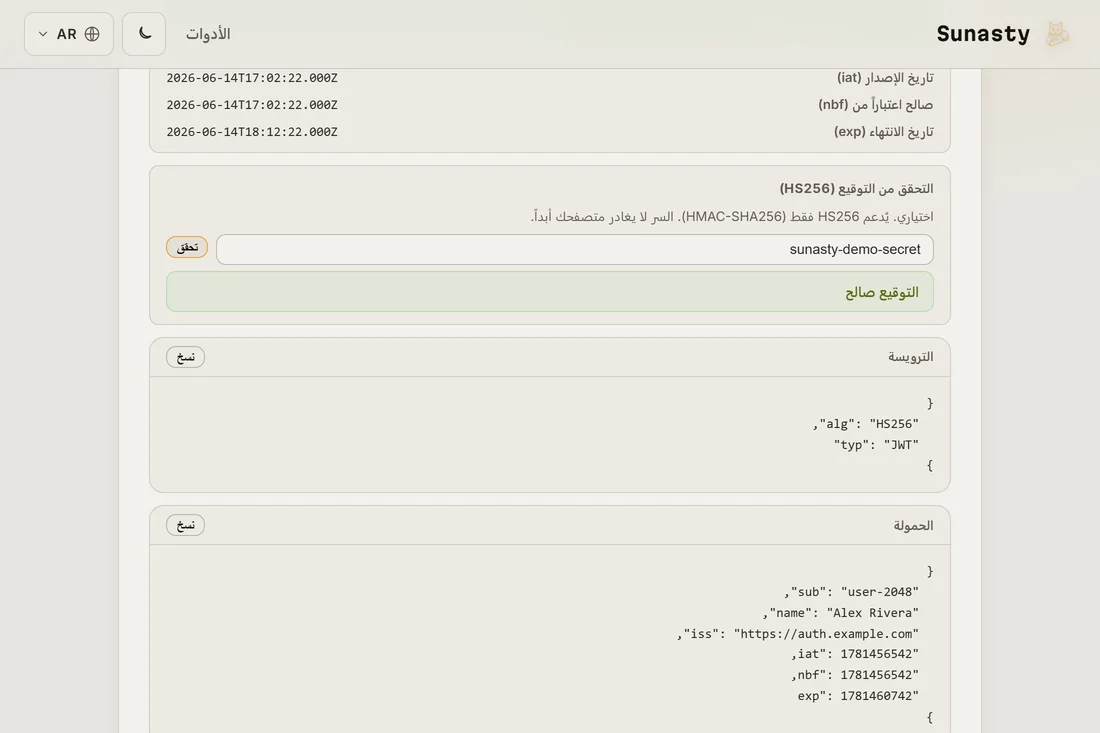The width and height of the screenshot is (1100, 733).
Task: Open the الأدوات tools menu
Action: point(208,34)
